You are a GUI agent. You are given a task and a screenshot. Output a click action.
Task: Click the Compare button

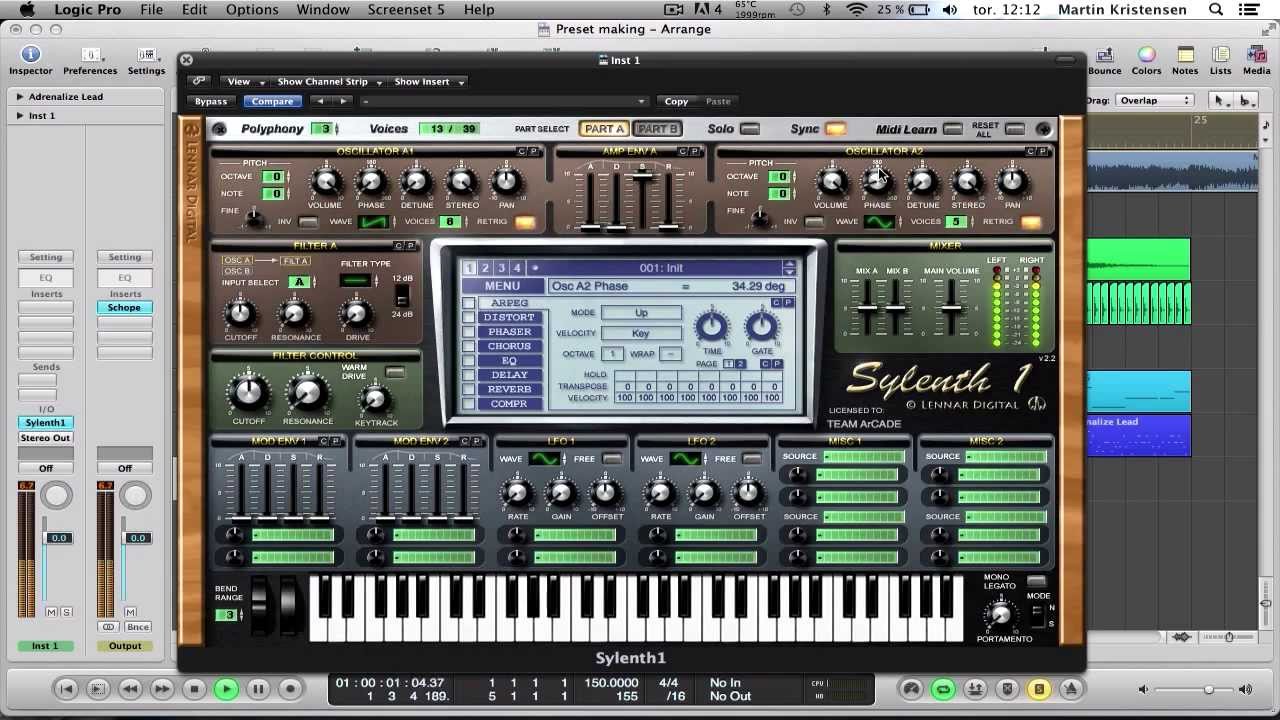(x=272, y=101)
